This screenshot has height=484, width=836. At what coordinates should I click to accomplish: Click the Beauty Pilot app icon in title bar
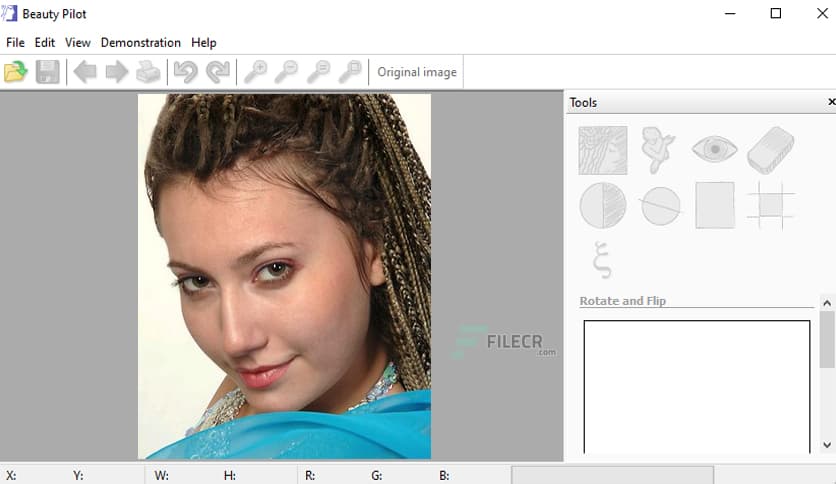click(x=10, y=14)
